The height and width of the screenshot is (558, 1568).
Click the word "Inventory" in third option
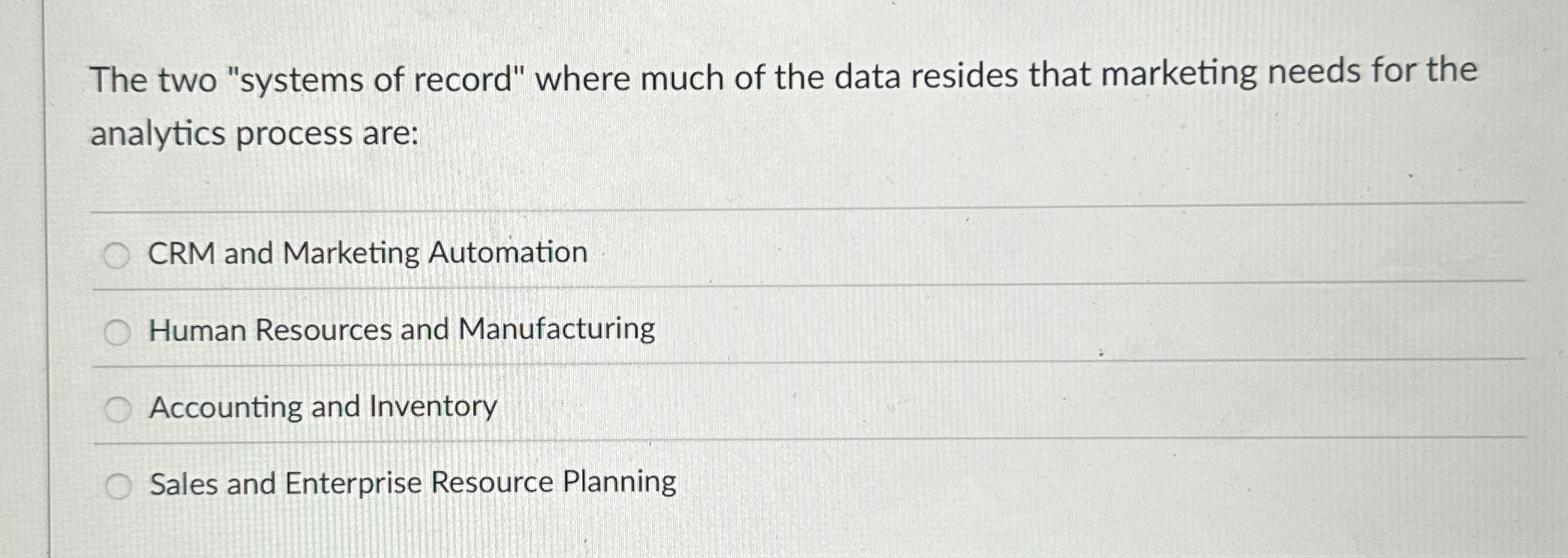tap(434, 407)
